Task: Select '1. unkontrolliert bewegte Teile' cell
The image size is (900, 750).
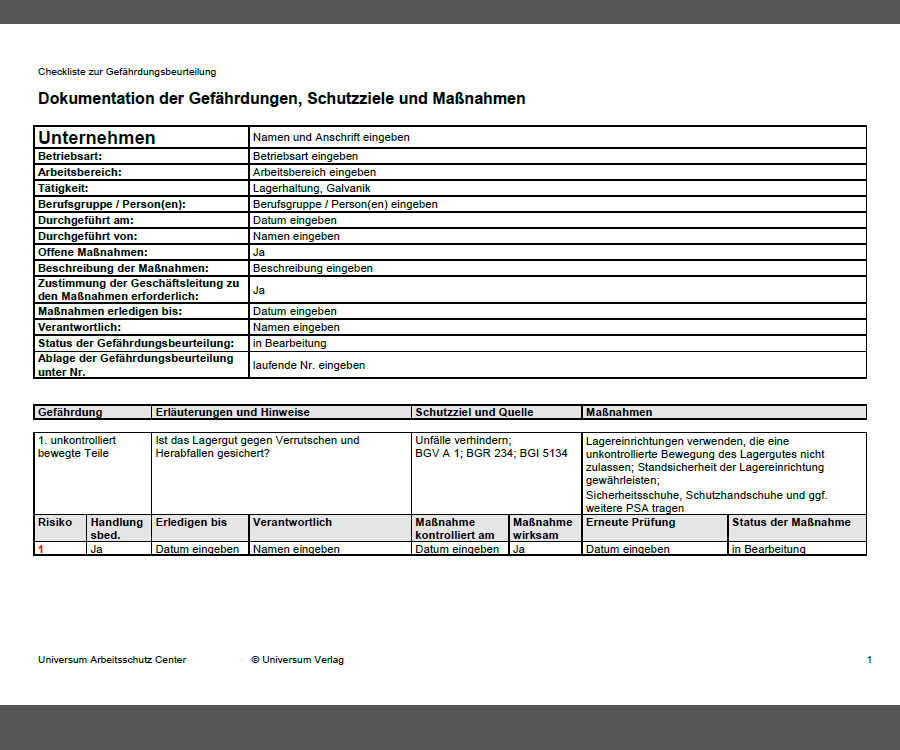Action: (x=92, y=473)
